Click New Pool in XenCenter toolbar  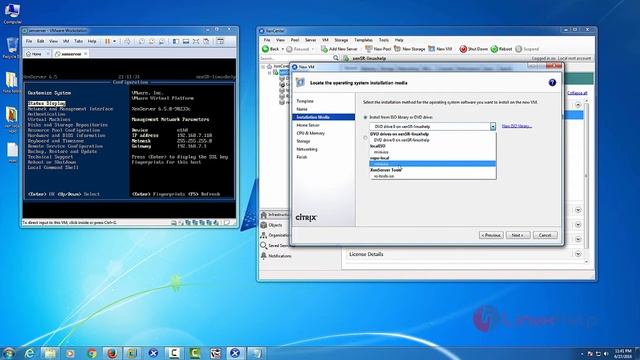click(x=378, y=49)
